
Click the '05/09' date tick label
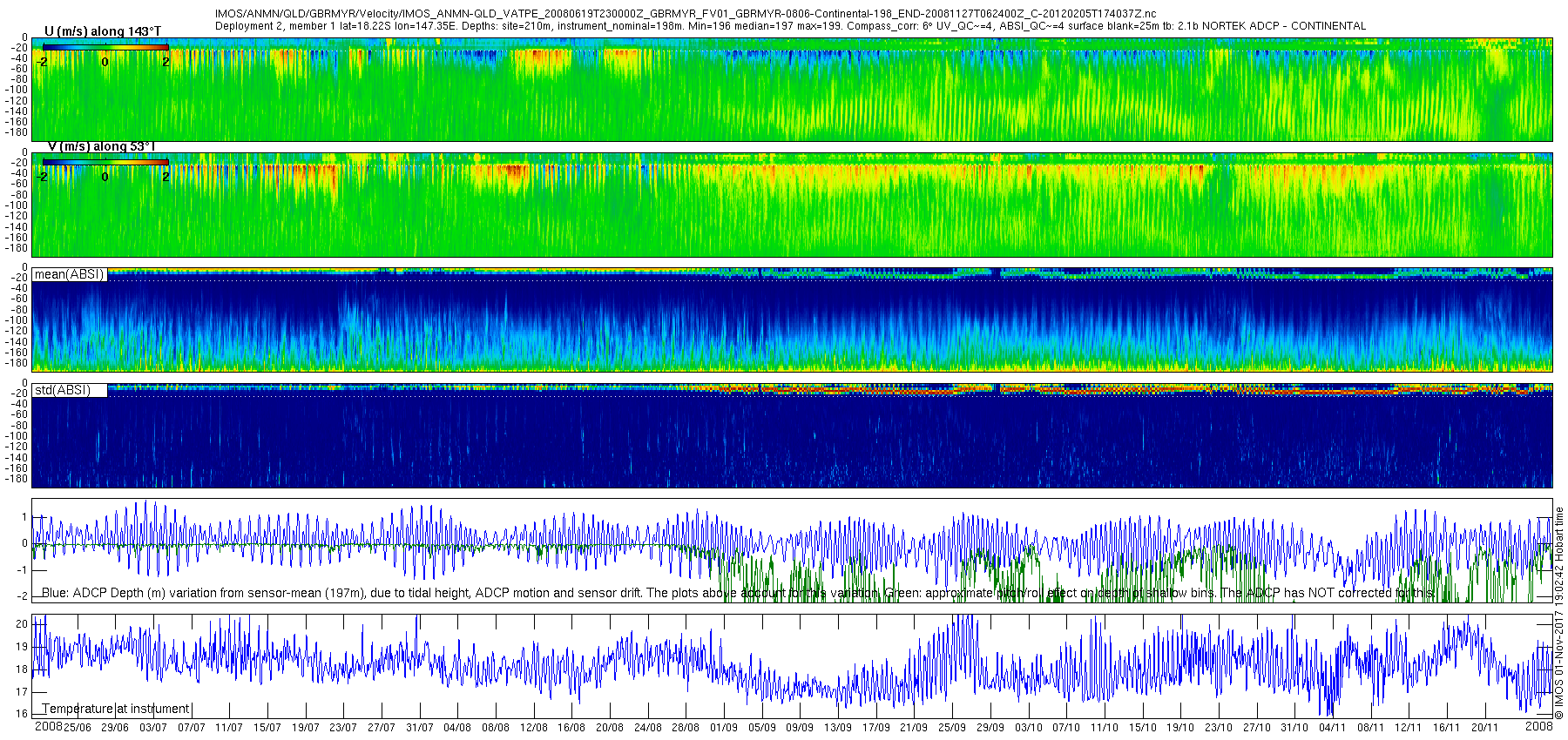pos(762,727)
